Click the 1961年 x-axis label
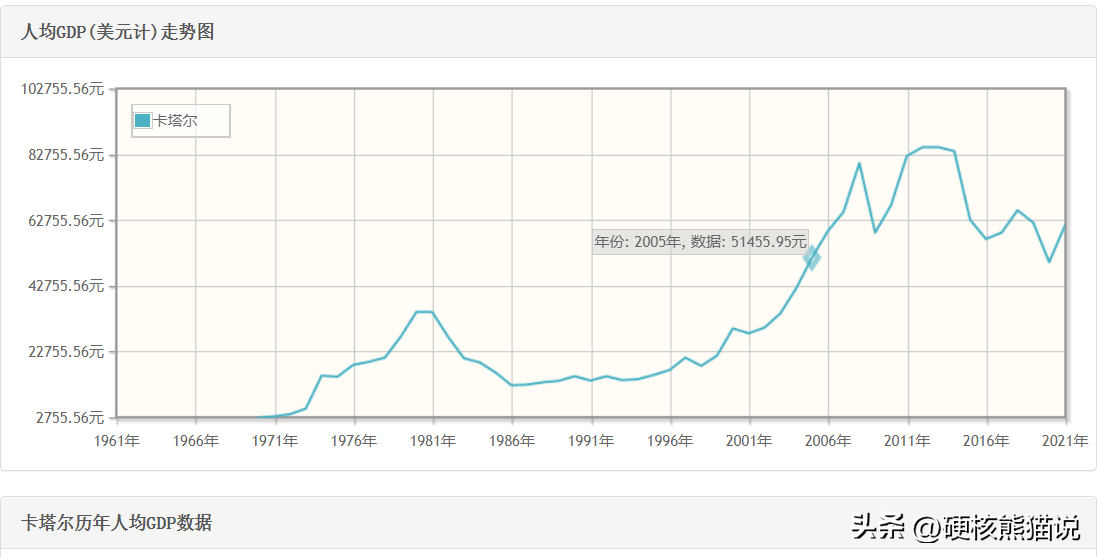This screenshot has height=557, width=1097. click(x=117, y=441)
